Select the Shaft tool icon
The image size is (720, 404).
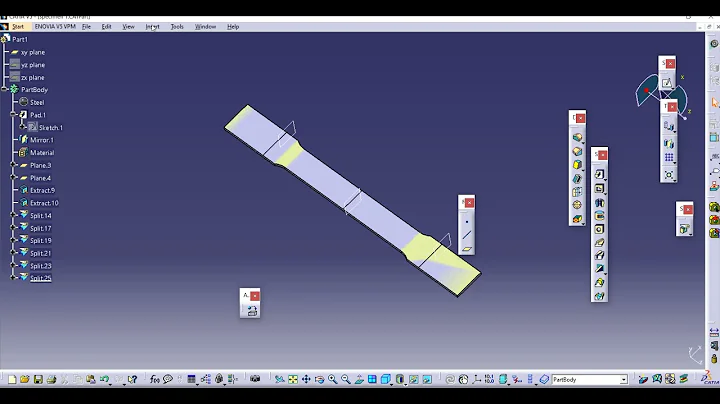(599, 202)
